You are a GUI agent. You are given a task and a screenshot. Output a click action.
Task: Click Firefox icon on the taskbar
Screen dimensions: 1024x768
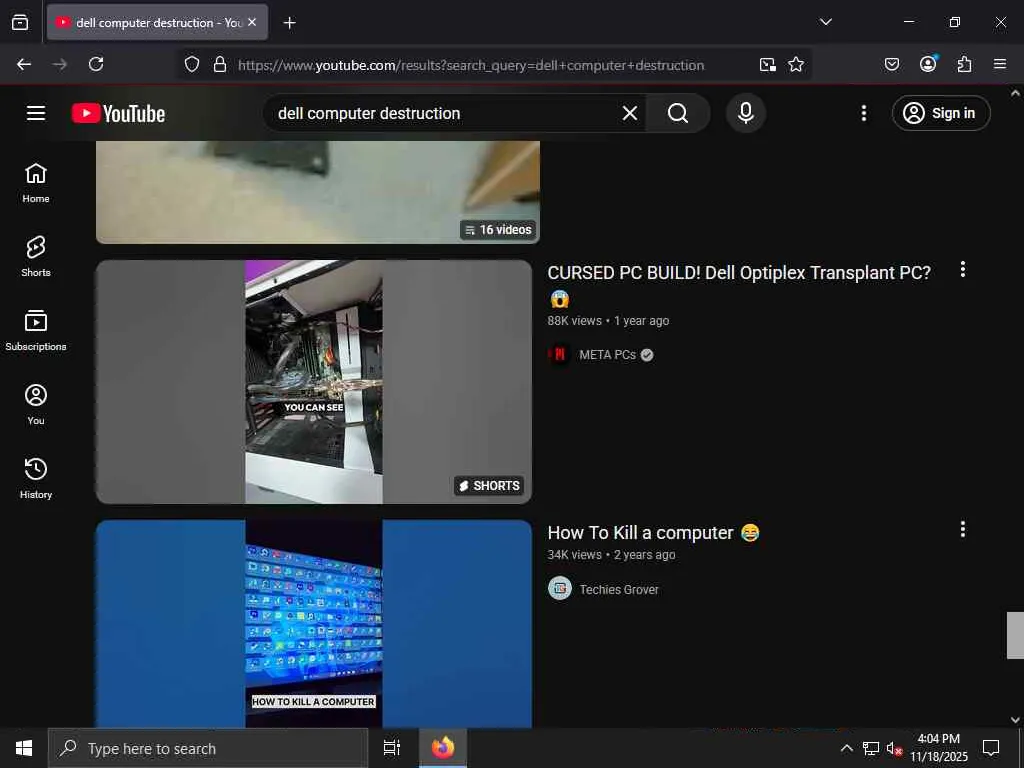[443, 748]
